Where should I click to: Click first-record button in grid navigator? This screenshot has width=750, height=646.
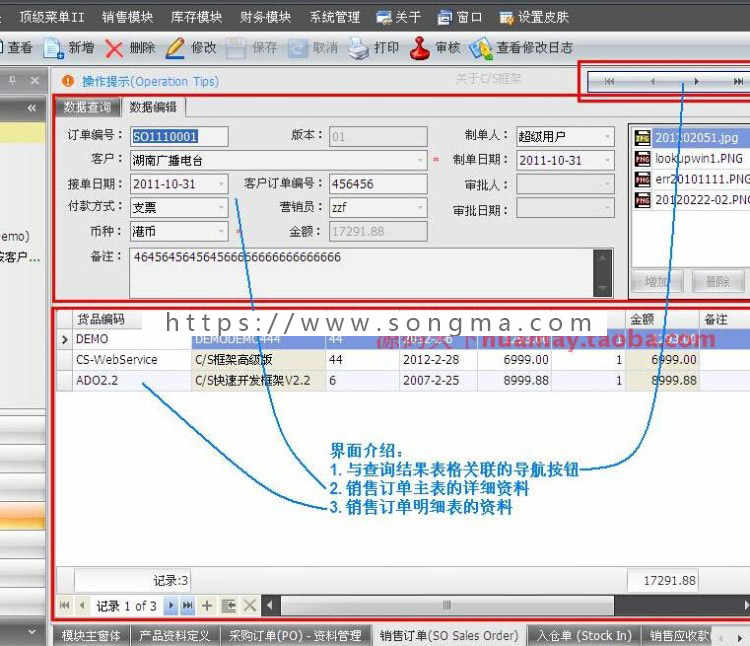pos(65,605)
